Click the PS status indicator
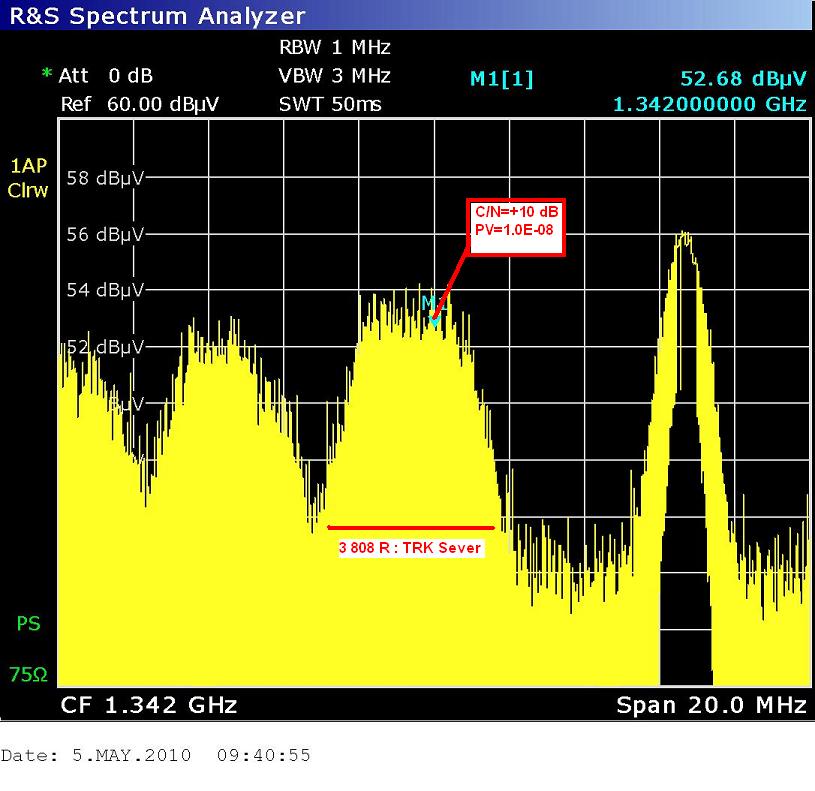Viewport: 815px width, 791px height. coord(28,624)
